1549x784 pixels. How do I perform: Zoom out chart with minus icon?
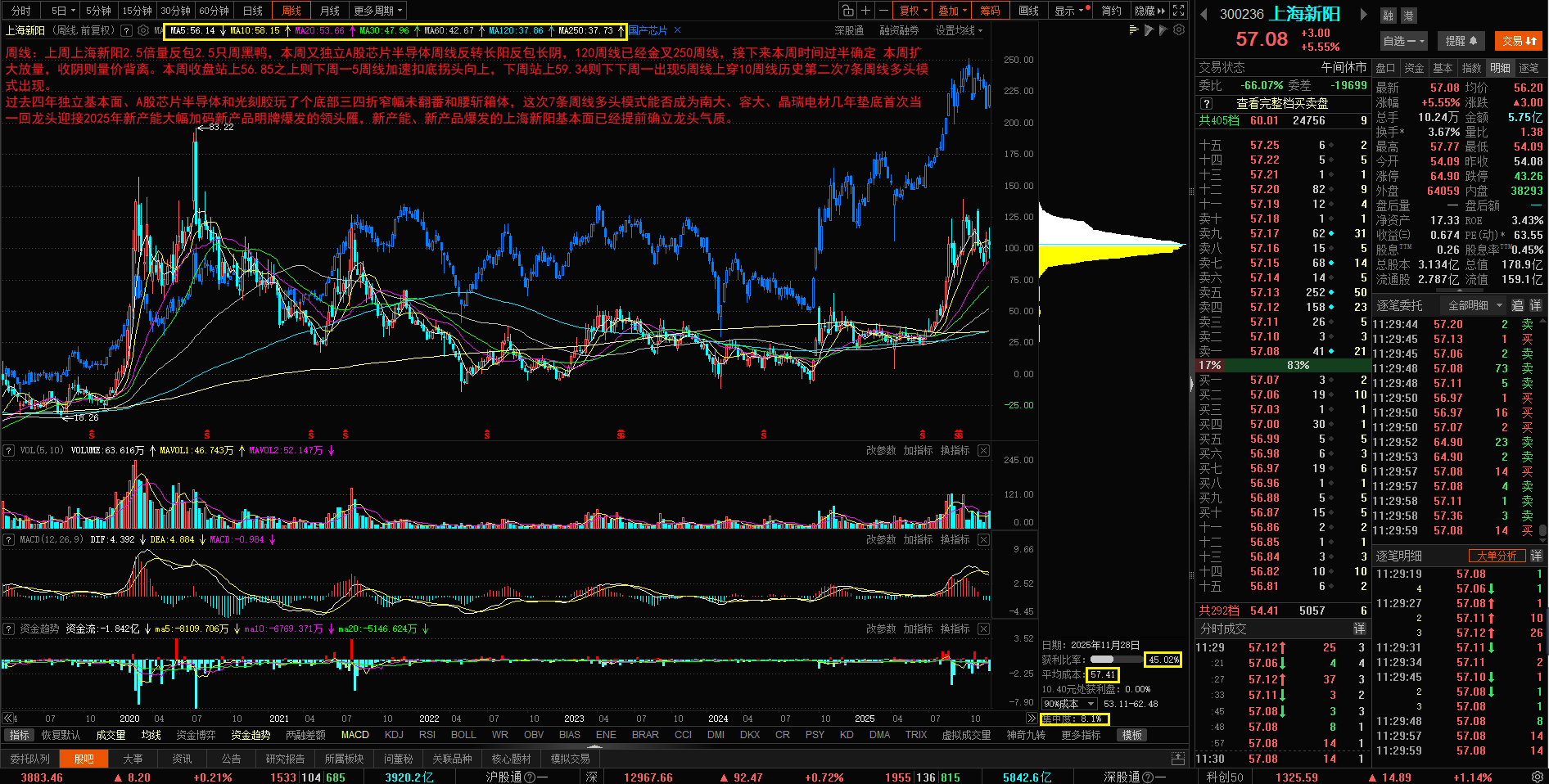click(x=883, y=11)
